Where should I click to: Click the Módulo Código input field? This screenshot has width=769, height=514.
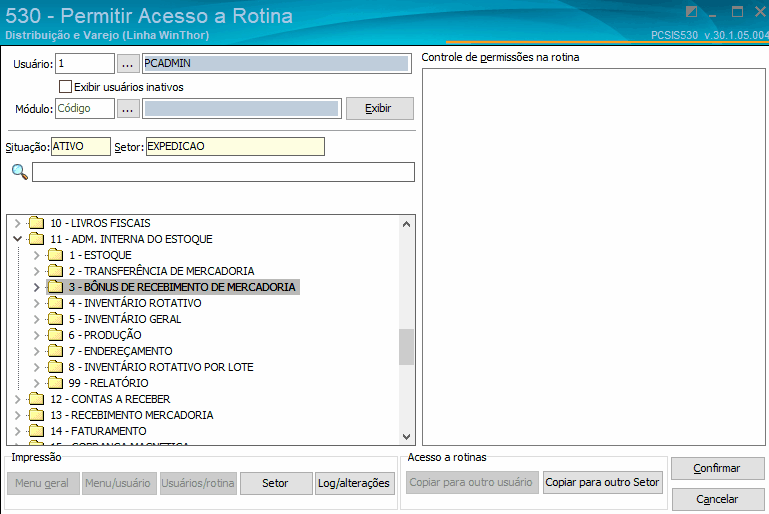[85, 108]
